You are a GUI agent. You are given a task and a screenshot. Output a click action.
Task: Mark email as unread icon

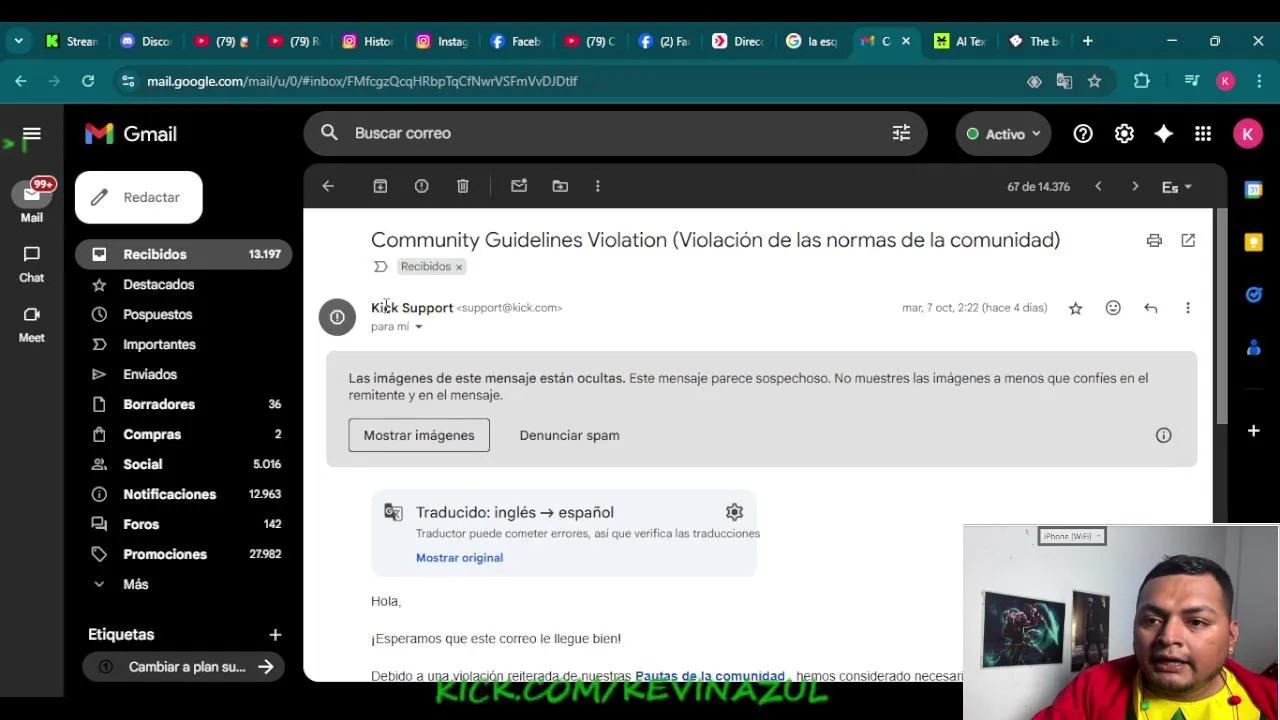point(519,186)
